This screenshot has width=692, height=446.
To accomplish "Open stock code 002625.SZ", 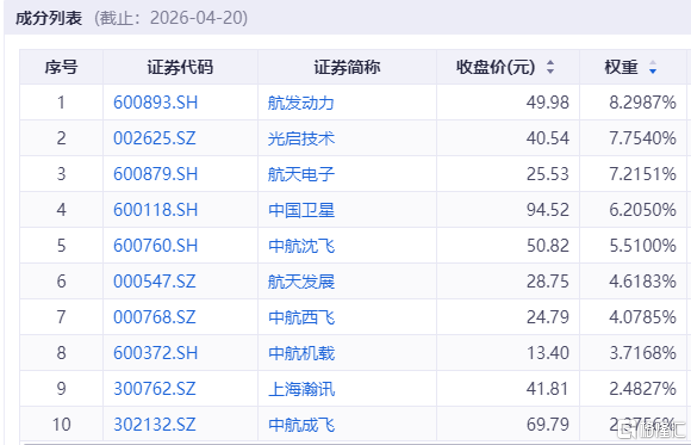I will point(154,139).
